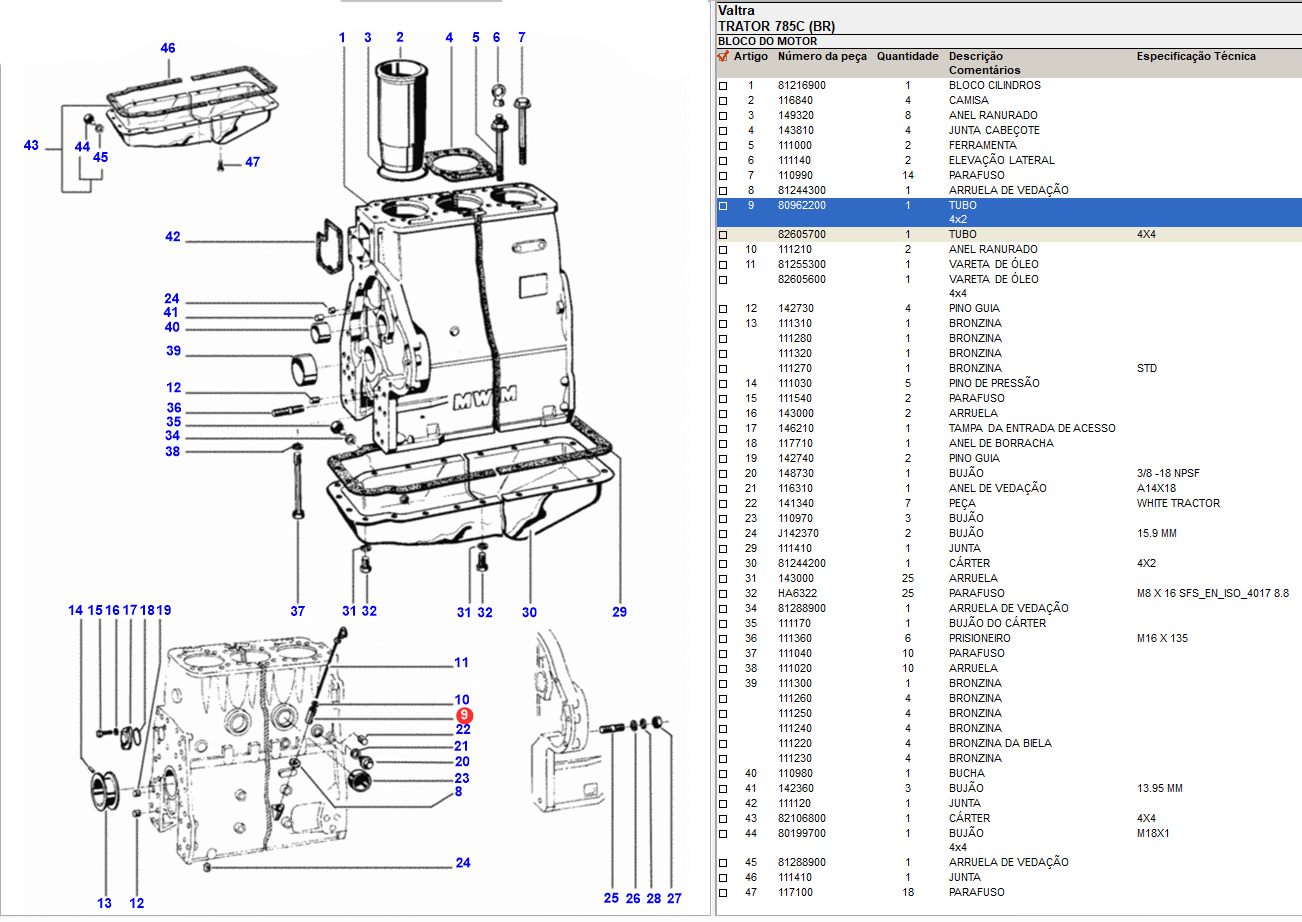Enable the checkbox for TUBO 82605700
Viewport: 1302px width, 922px height.
pos(723,235)
